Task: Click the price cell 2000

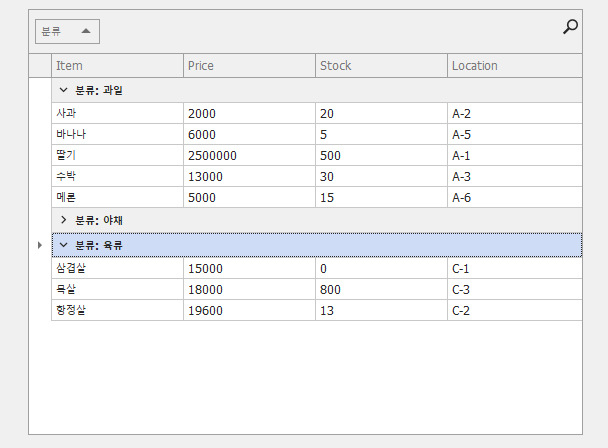Action: tap(249, 113)
